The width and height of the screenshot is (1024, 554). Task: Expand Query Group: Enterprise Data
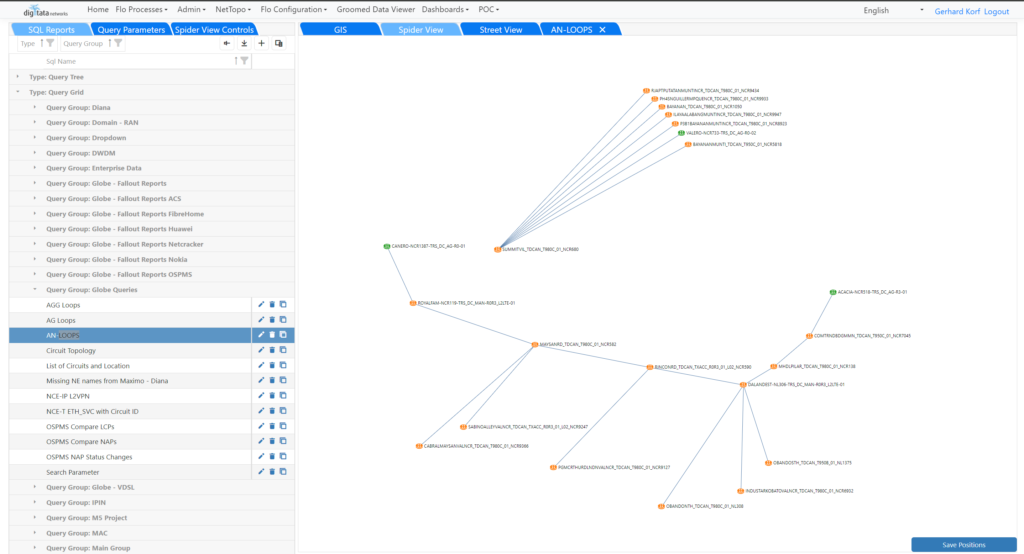click(35, 168)
